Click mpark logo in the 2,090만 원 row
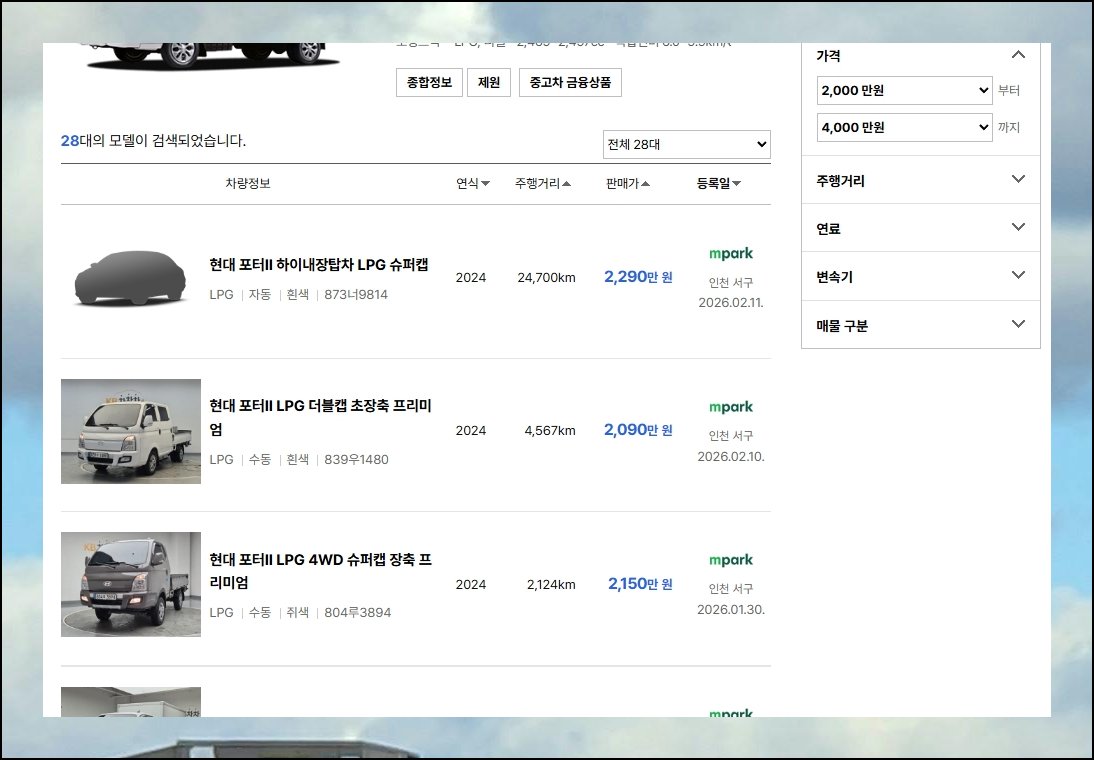The image size is (1094, 760). click(x=730, y=407)
